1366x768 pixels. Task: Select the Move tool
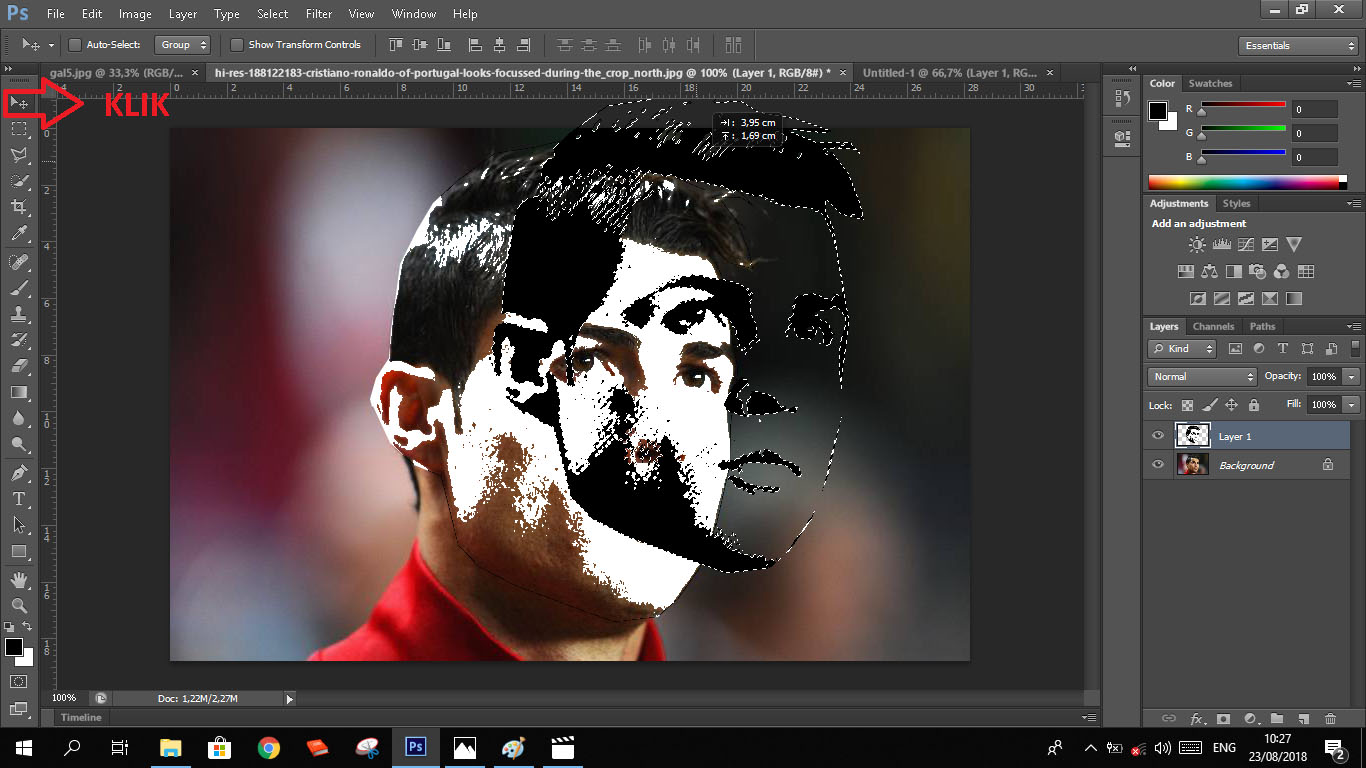coord(19,103)
